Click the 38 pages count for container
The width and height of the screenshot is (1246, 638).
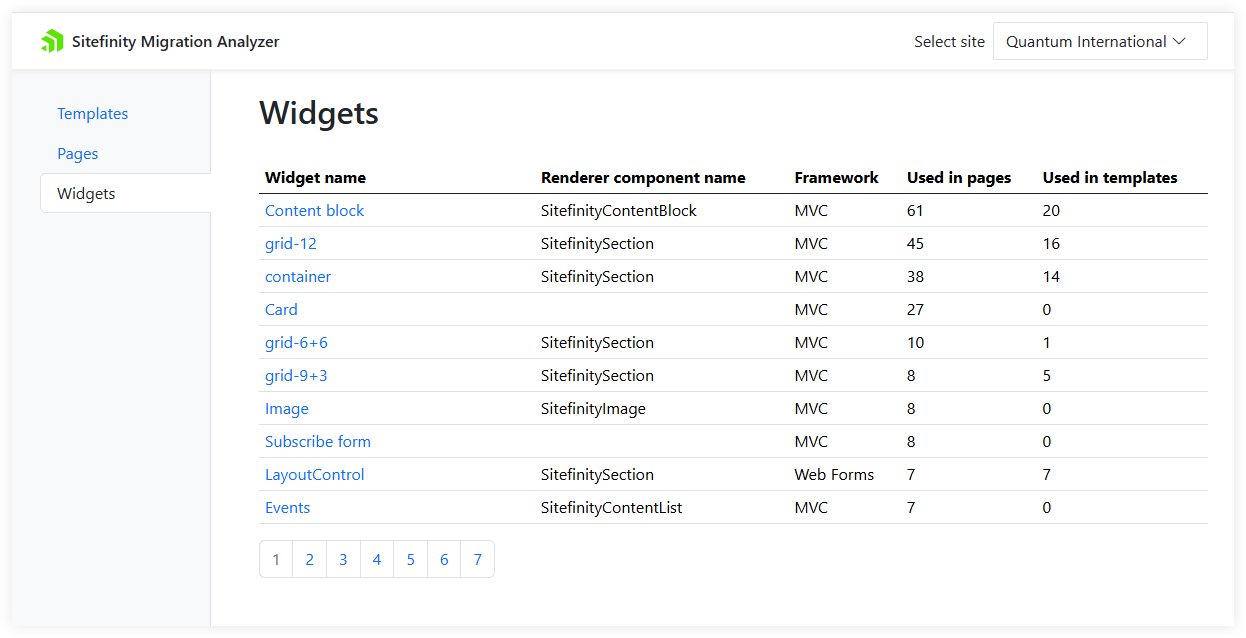click(915, 276)
